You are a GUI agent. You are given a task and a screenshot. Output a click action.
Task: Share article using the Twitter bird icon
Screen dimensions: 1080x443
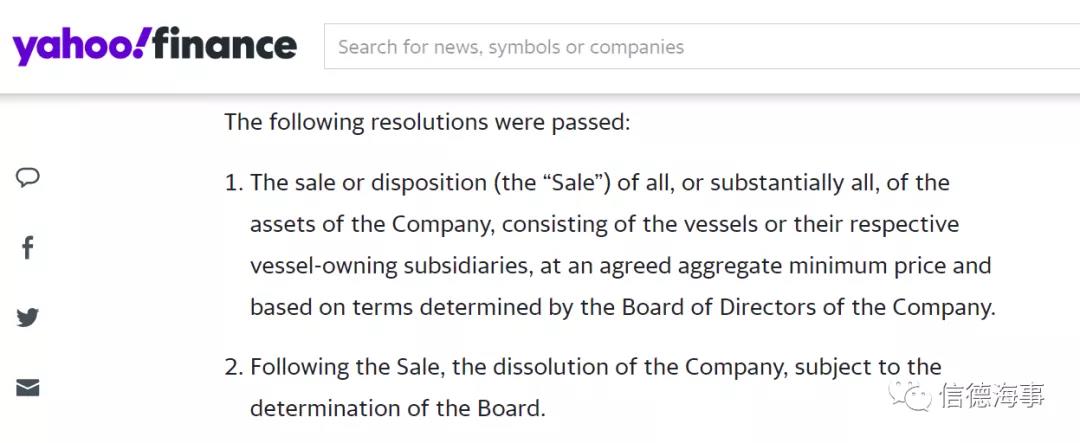(x=28, y=318)
